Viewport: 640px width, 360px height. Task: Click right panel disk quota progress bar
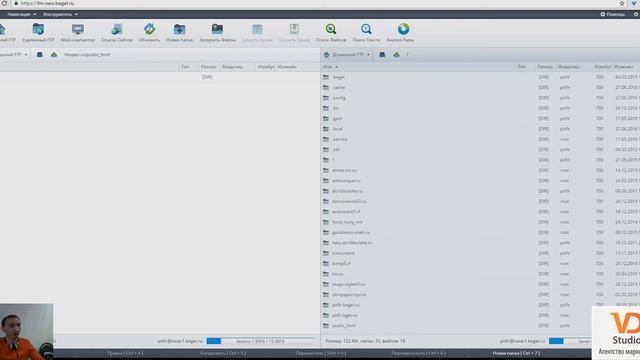coord(570,341)
